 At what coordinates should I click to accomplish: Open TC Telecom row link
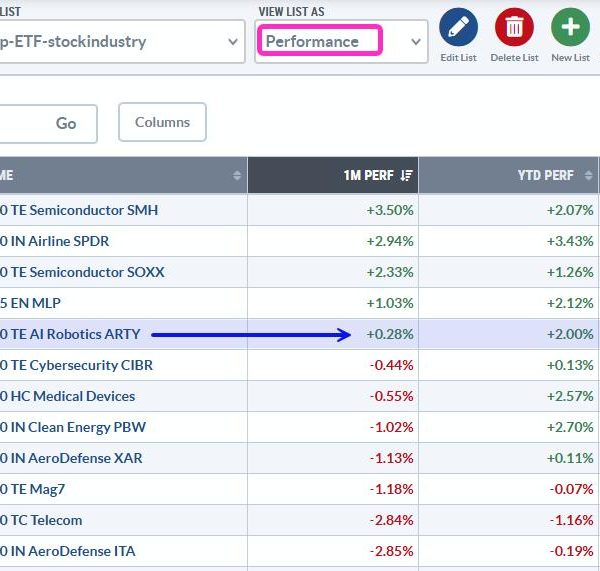pyautogui.click(x=41, y=520)
